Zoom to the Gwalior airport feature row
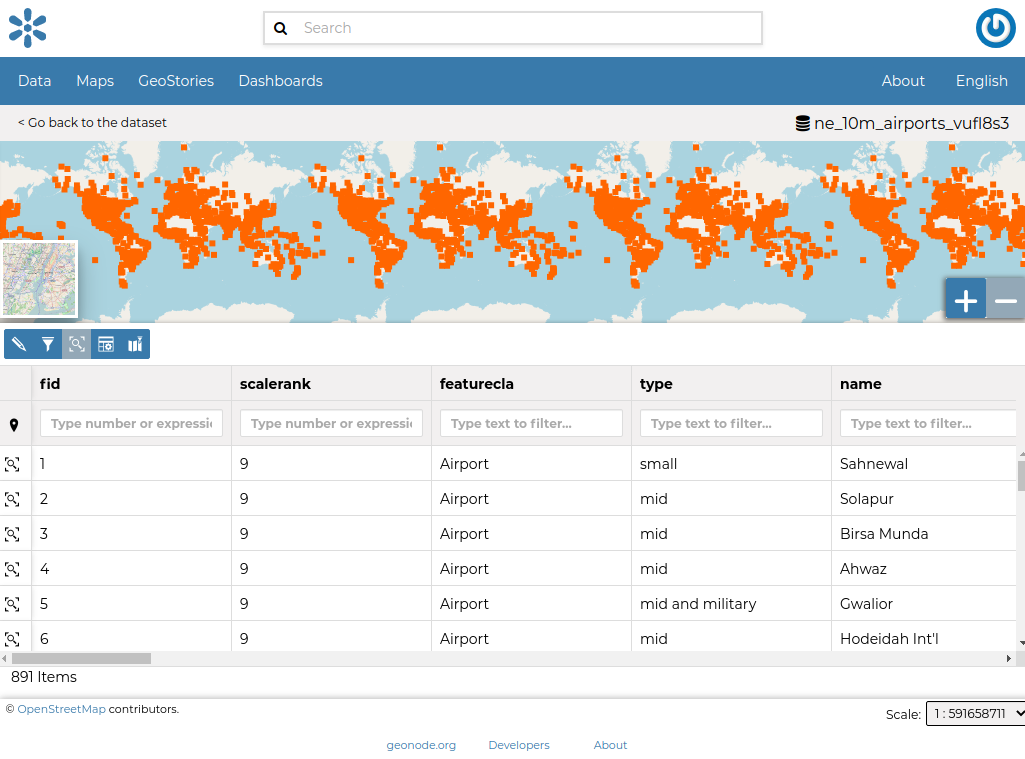The image size is (1025, 759). click(13, 603)
